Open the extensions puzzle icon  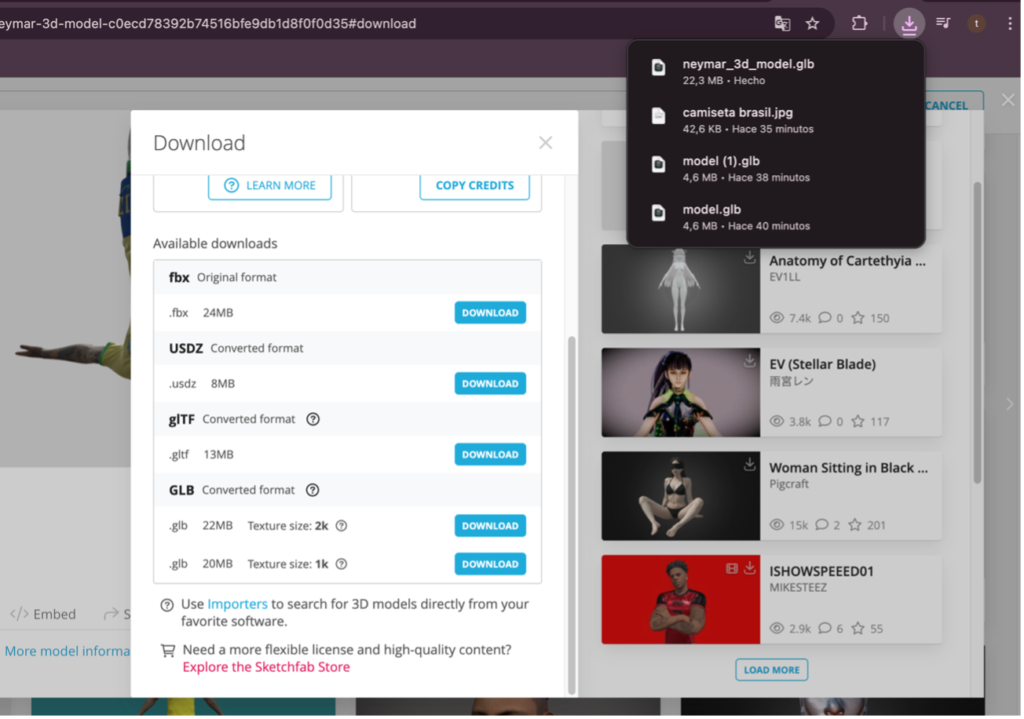861,24
